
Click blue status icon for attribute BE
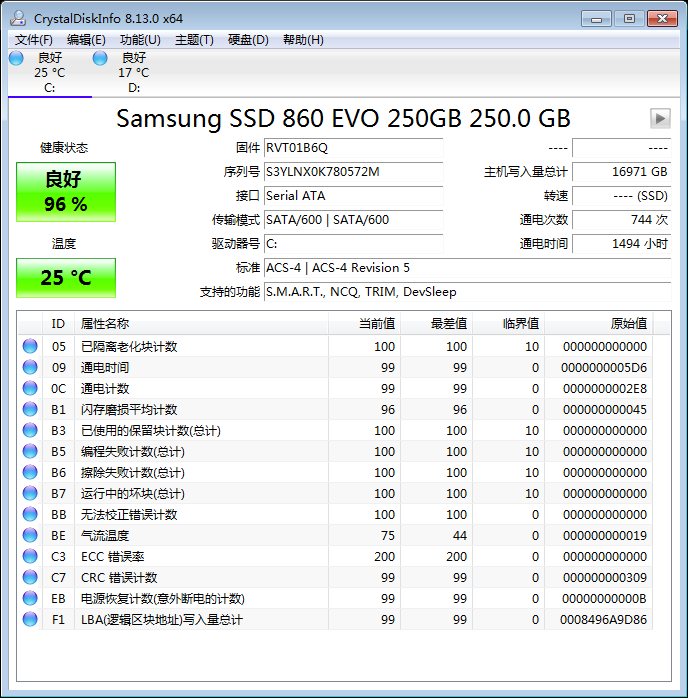tap(31, 536)
